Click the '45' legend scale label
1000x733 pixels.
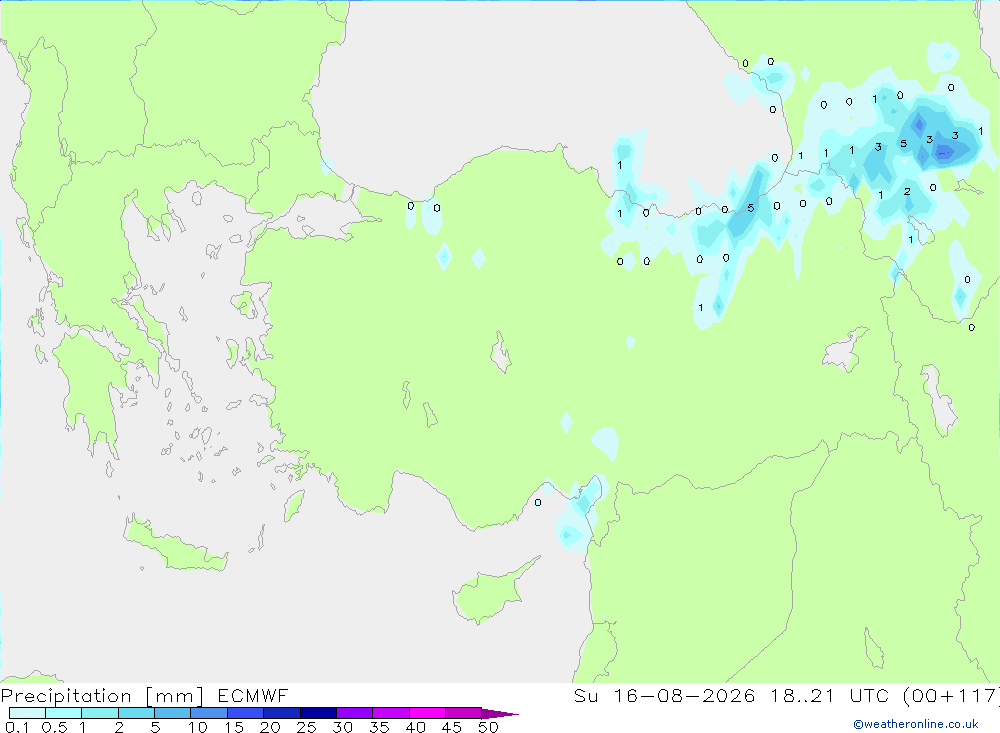[452, 727]
